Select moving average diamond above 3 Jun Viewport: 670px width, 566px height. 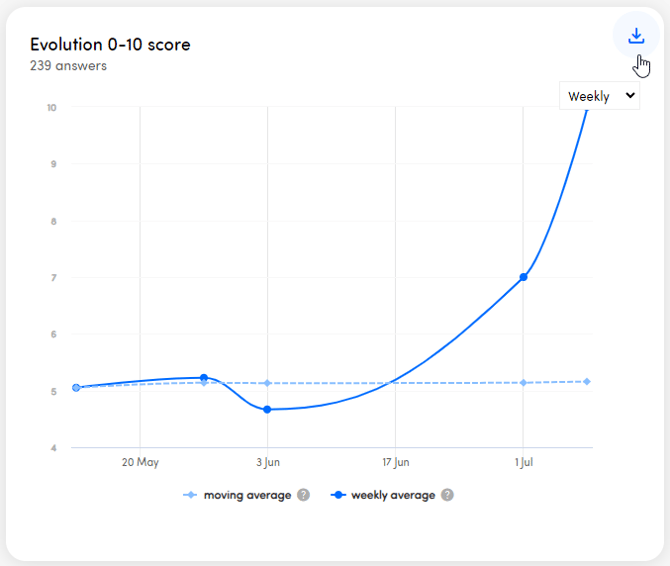[x=267, y=383]
